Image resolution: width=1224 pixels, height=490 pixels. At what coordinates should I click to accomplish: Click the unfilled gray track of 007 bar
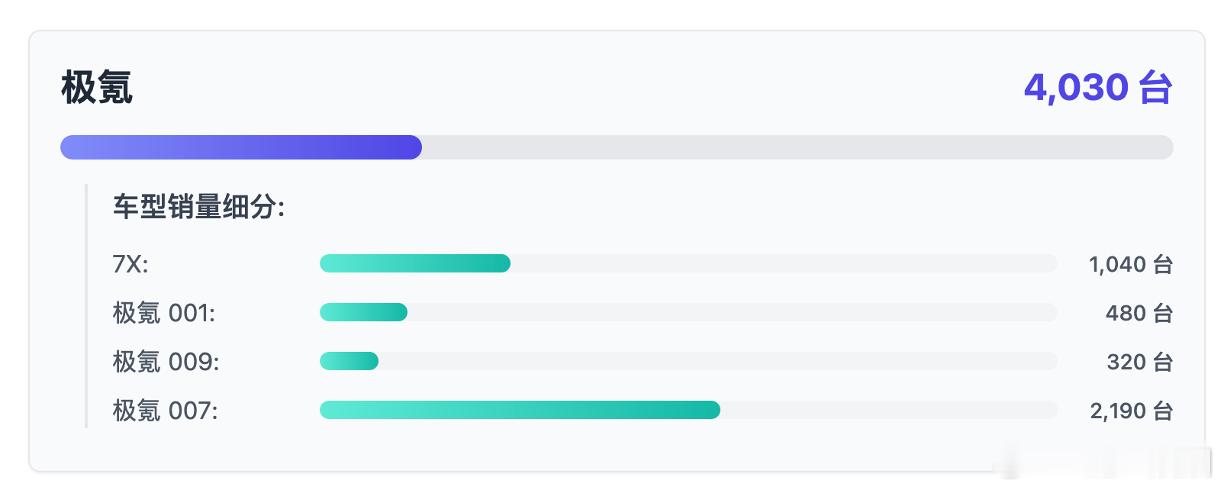pos(889,410)
